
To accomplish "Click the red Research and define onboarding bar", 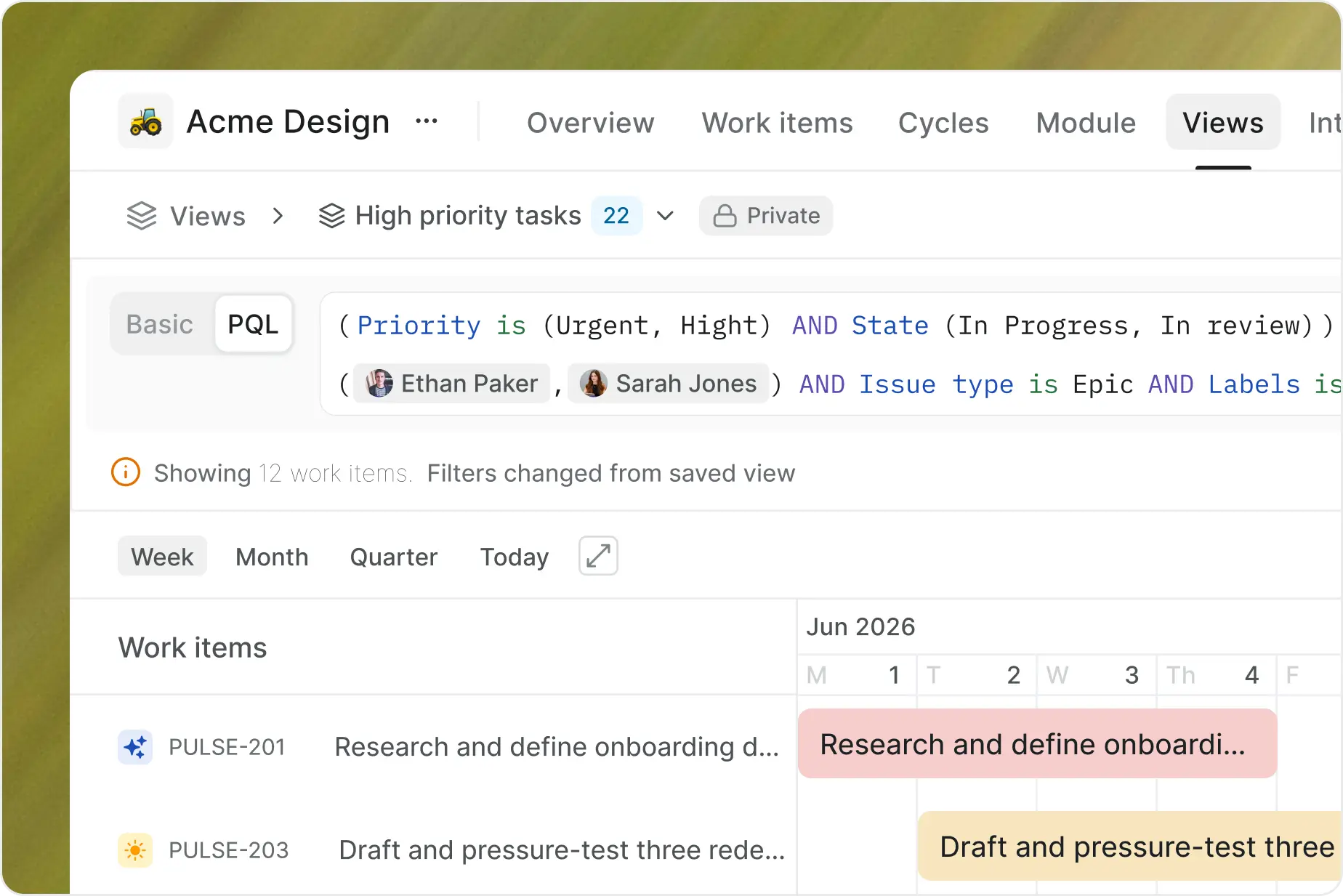I will pyautogui.click(x=1037, y=744).
